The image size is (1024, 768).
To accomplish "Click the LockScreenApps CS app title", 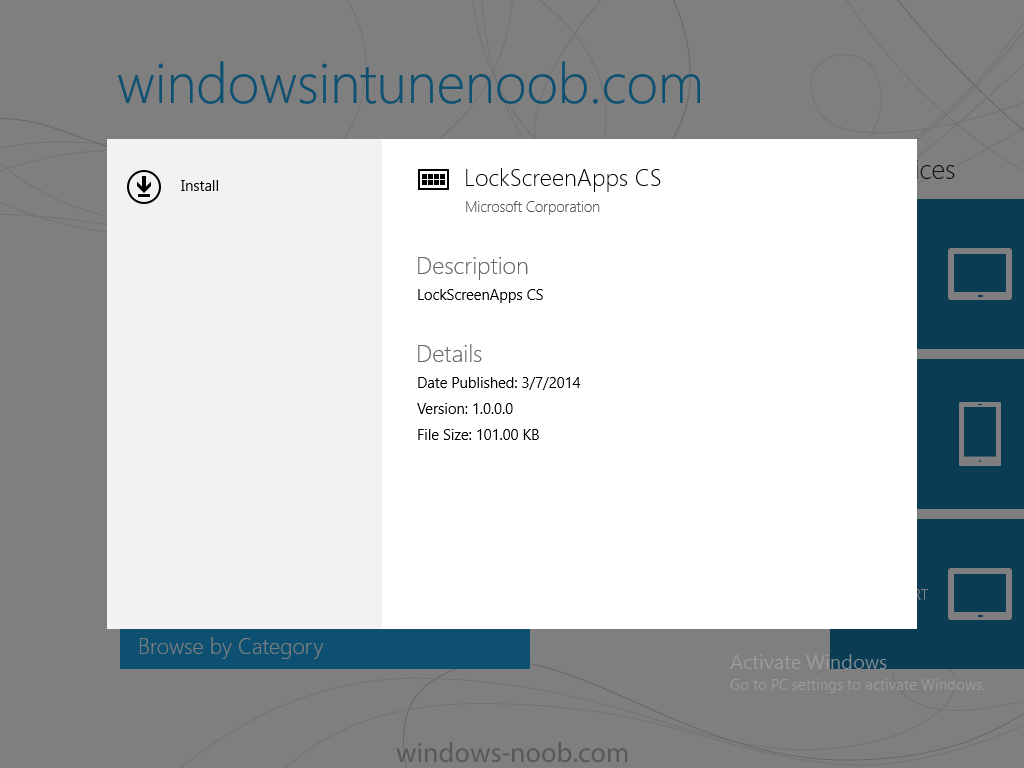I will [562, 178].
